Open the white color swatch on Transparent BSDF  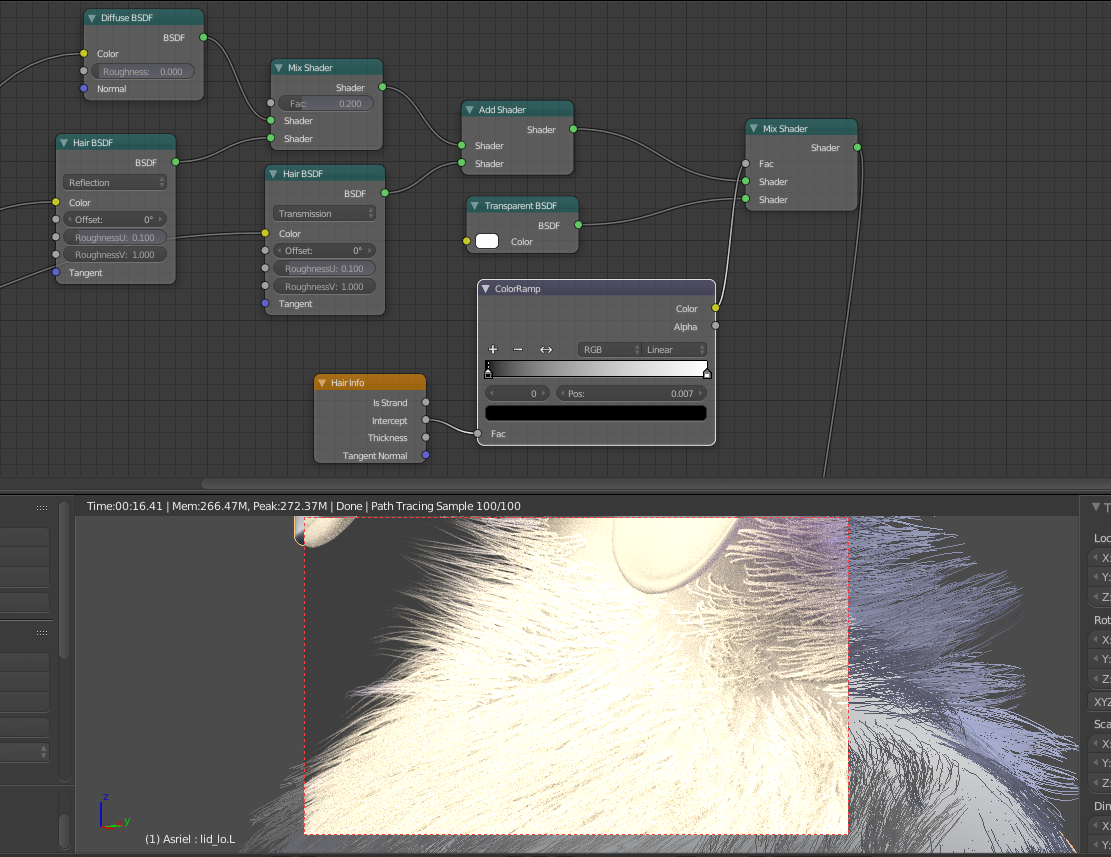coord(487,241)
